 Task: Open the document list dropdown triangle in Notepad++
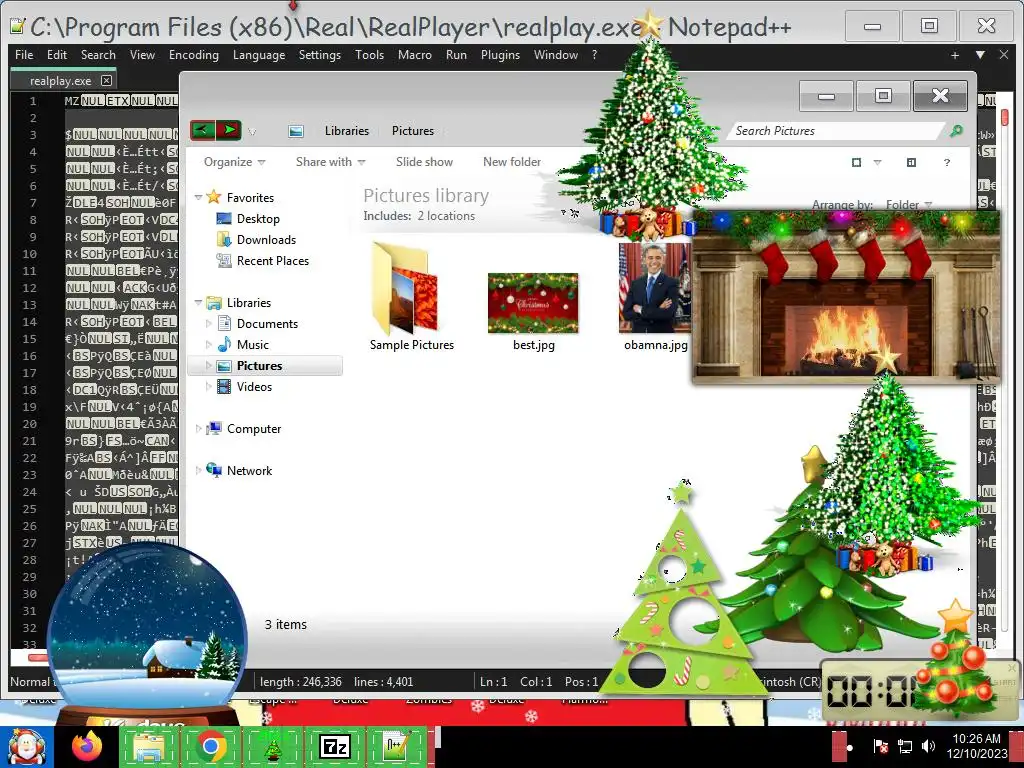(x=980, y=56)
